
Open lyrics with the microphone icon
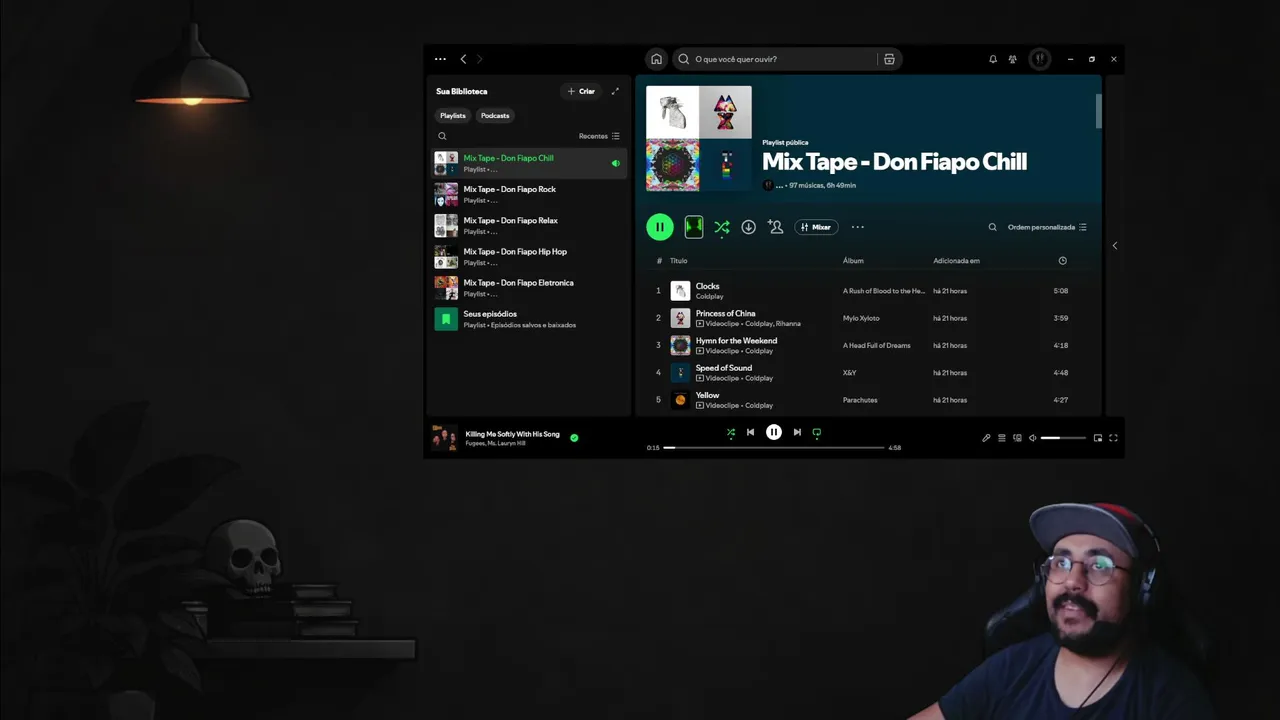tap(986, 438)
